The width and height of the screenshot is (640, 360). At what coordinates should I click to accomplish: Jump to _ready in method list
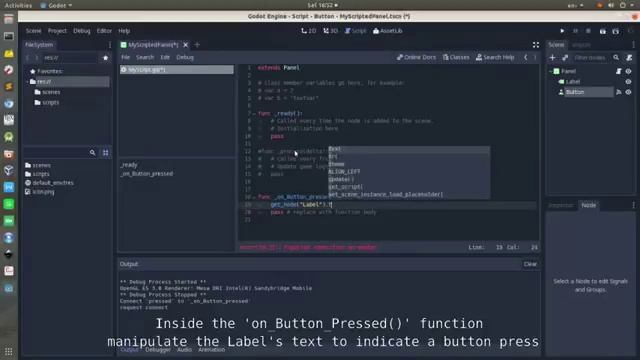pyautogui.click(x=129, y=165)
